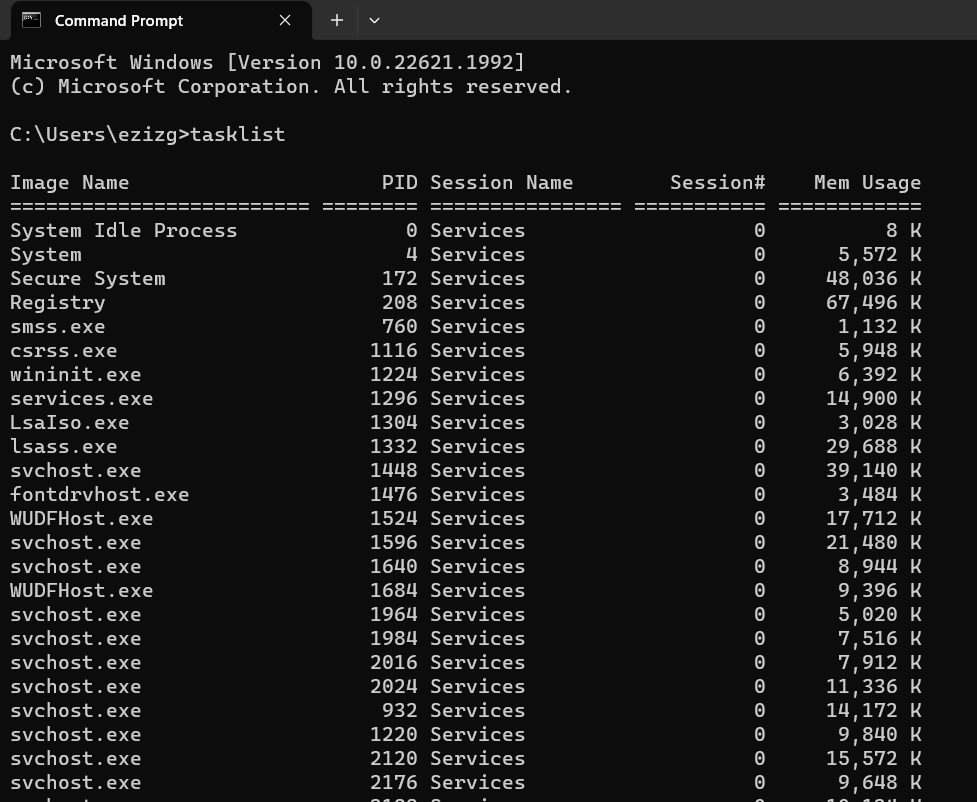
Task: Click the Registry process entry
Action: pos(58,302)
